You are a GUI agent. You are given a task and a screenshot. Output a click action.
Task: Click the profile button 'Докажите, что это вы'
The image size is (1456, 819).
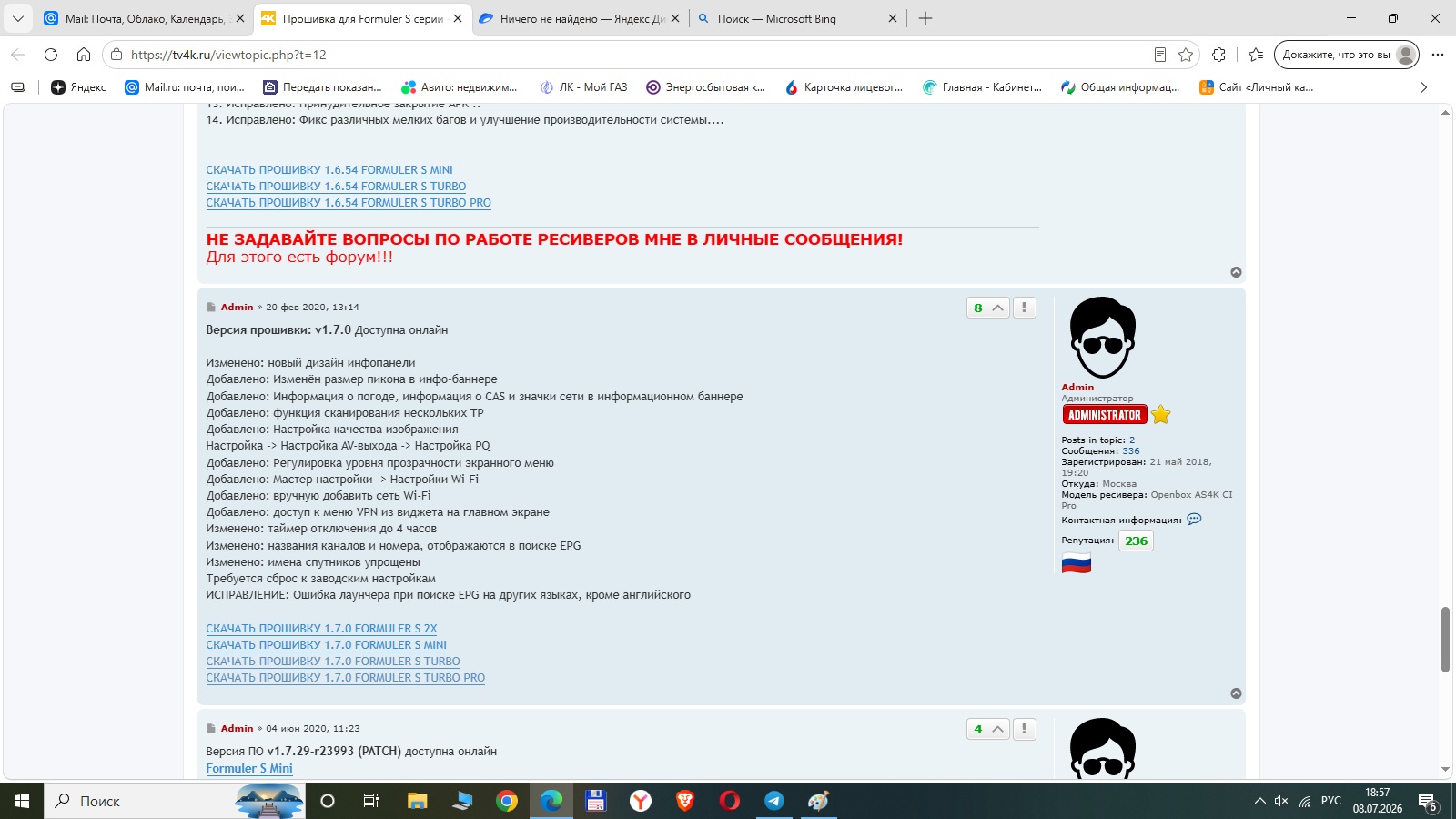[x=1348, y=55]
